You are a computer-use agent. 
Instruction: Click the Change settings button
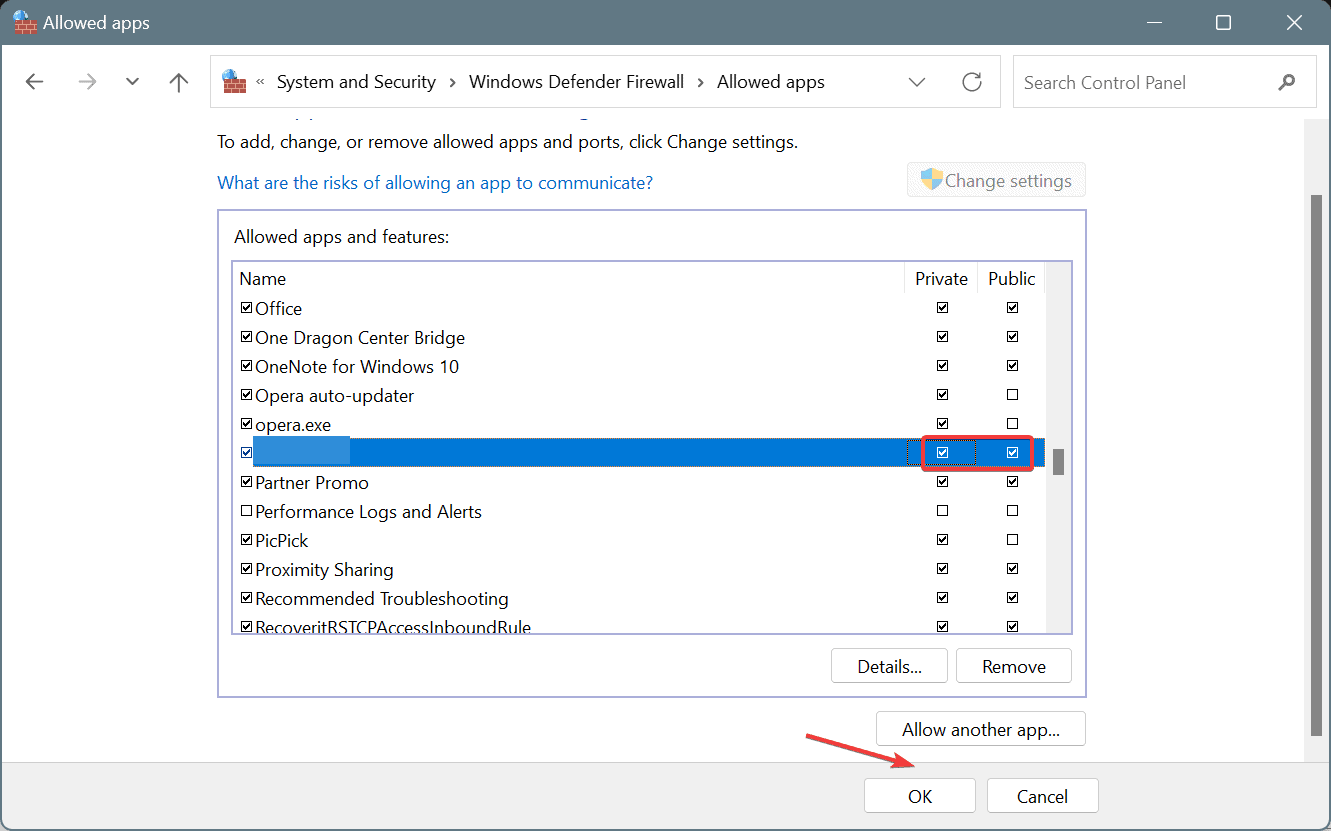(x=996, y=181)
